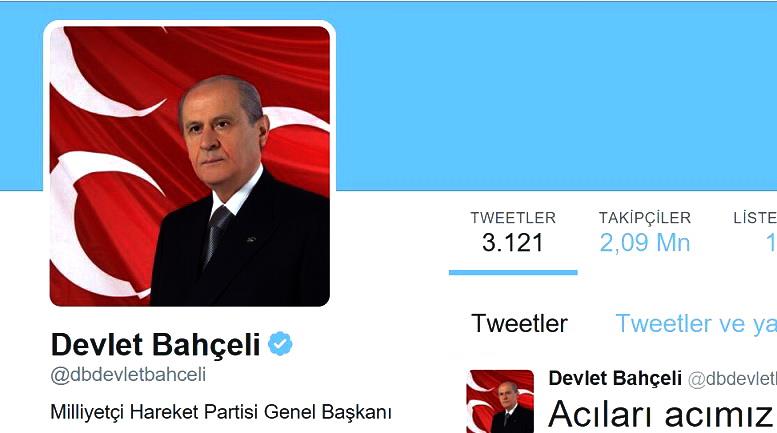Click the small avatar beside the tweet
This screenshot has width=777, height=433.
coord(500,401)
